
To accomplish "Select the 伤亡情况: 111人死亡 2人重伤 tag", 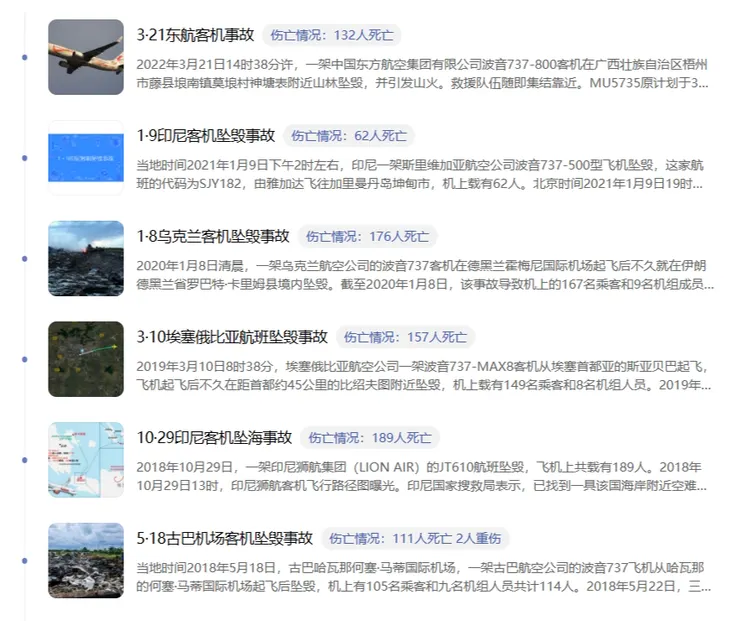I will [415, 538].
